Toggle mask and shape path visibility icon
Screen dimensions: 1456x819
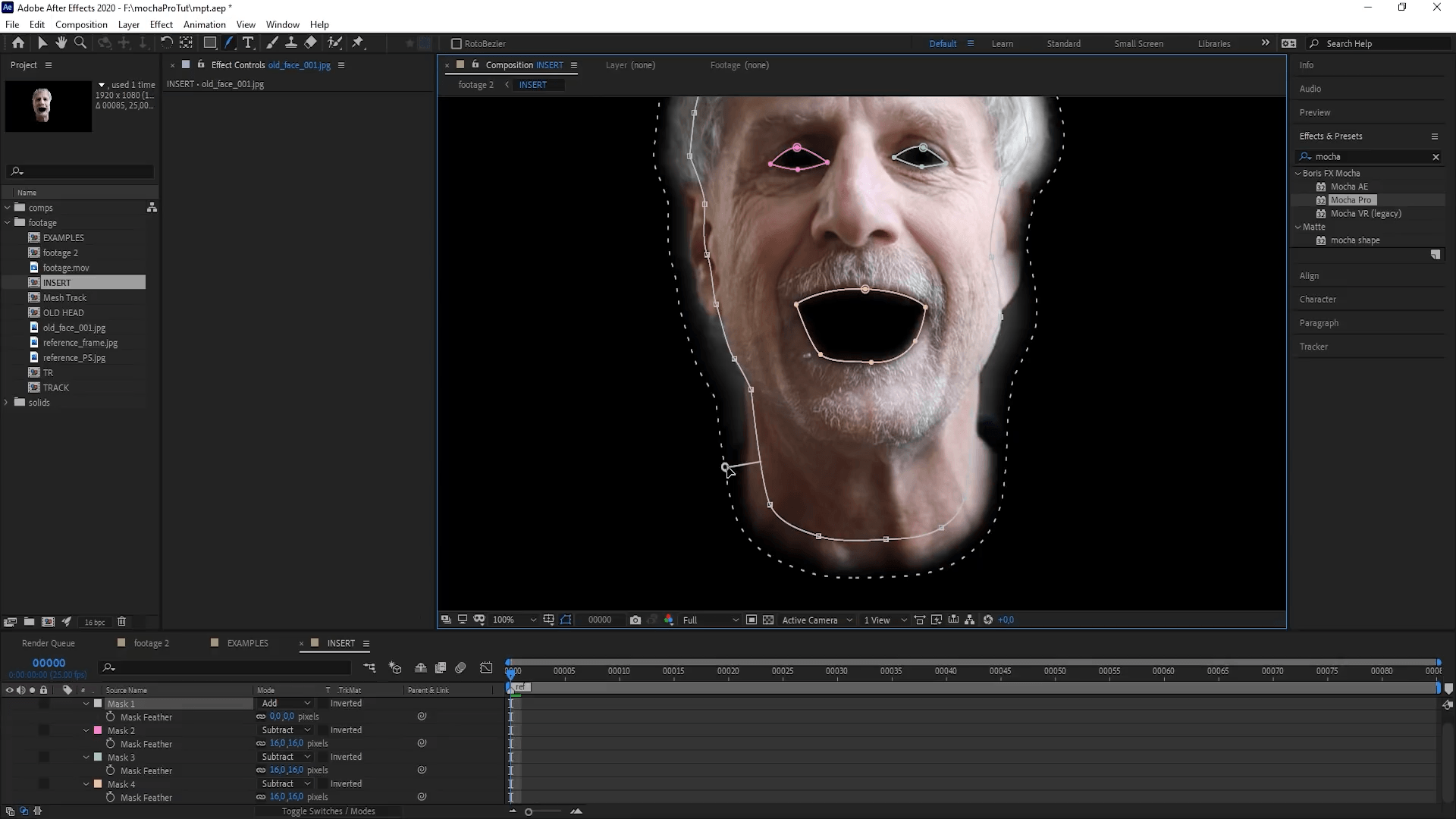click(x=566, y=620)
